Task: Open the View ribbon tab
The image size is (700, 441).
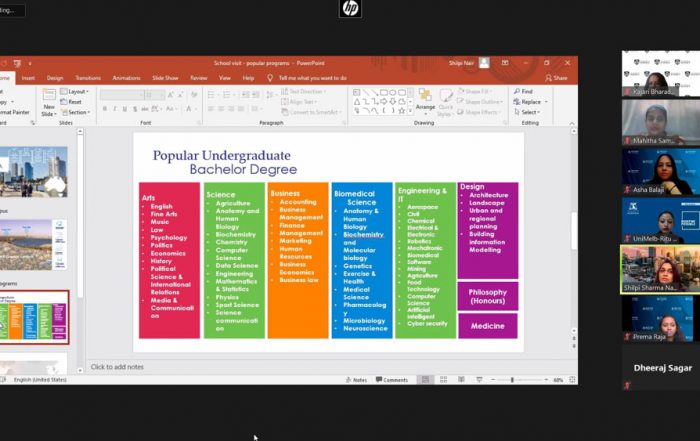Action: (x=225, y=78)
